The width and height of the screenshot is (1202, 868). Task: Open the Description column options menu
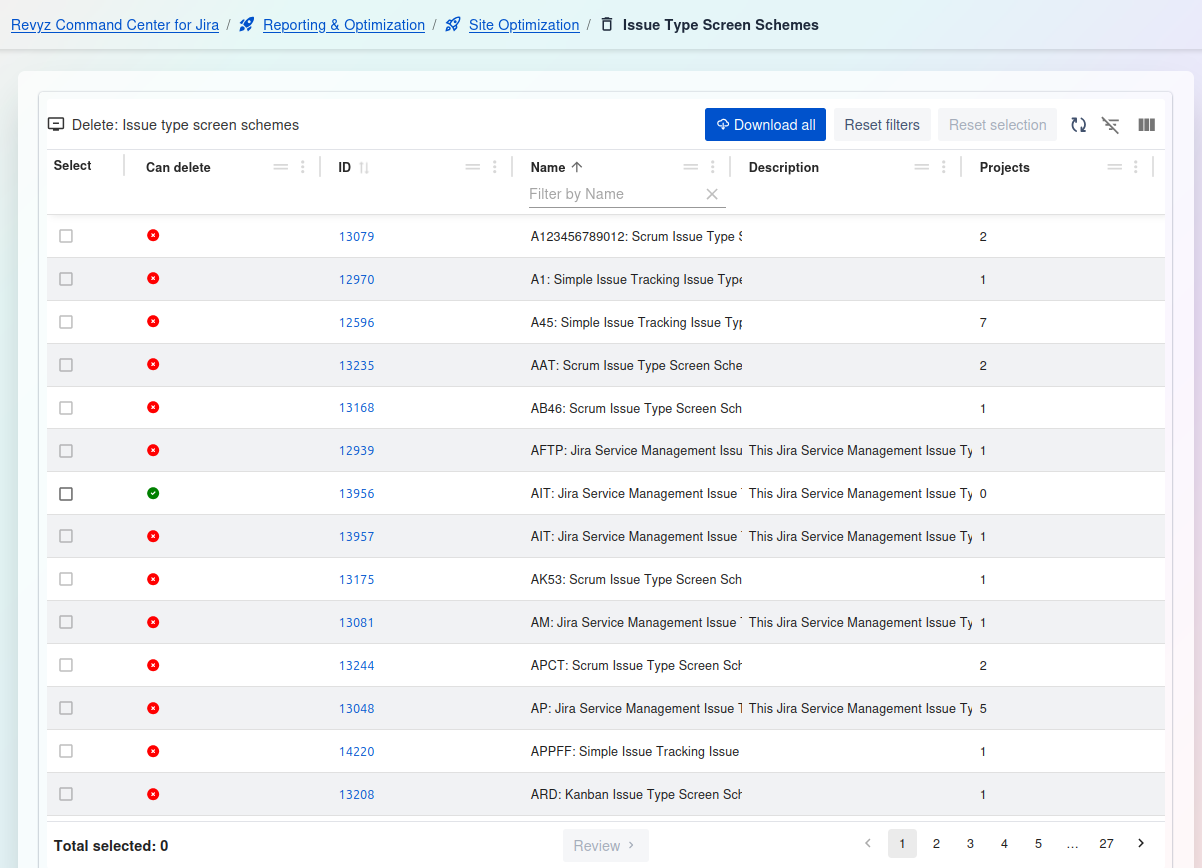pos(944,167)
